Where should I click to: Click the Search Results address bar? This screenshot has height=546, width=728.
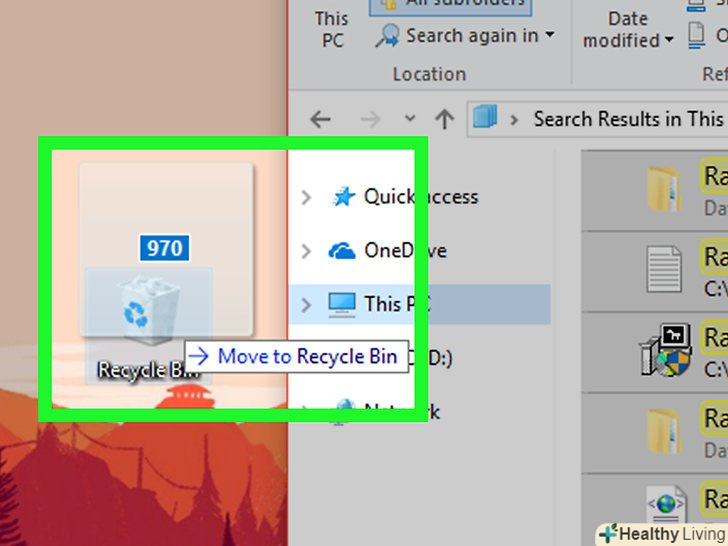tap(598, 119)
